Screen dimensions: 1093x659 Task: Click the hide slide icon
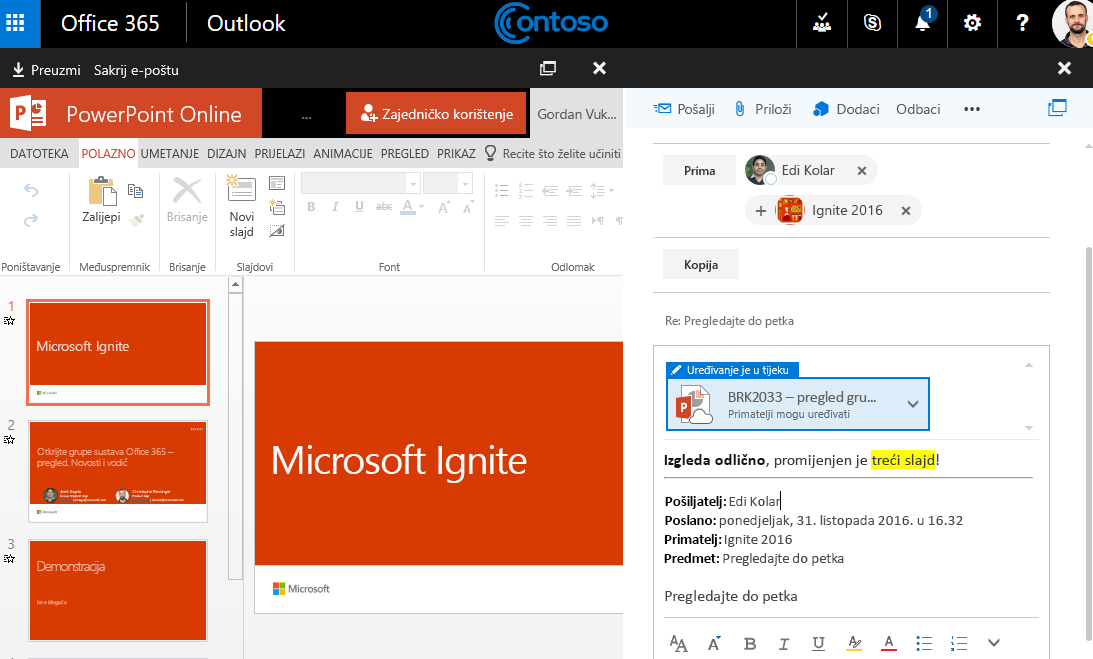point(277,231)
